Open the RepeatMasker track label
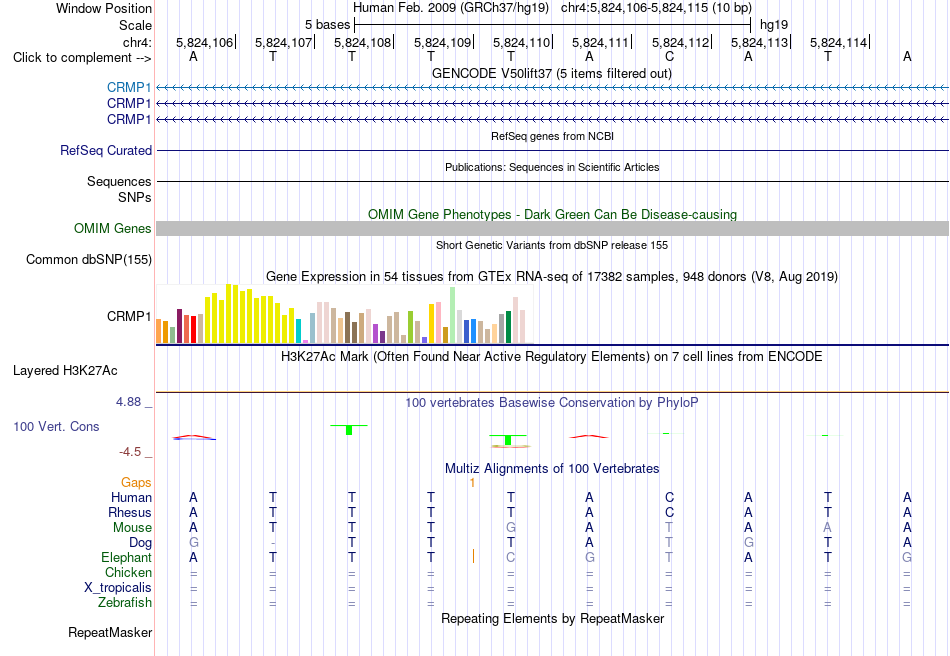 coord(110,632)
